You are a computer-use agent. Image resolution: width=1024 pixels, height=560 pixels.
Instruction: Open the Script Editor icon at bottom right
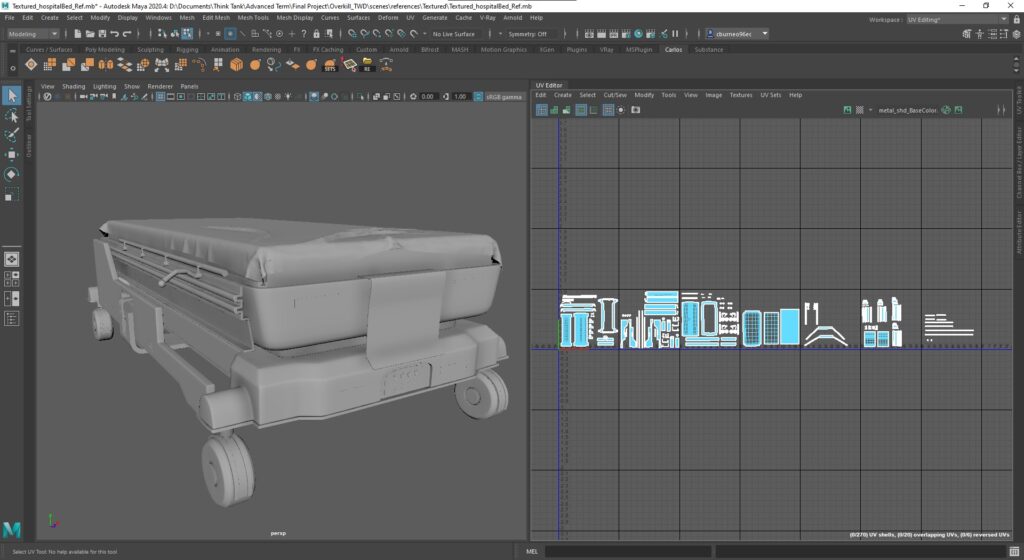click(x=1014, y=552)
